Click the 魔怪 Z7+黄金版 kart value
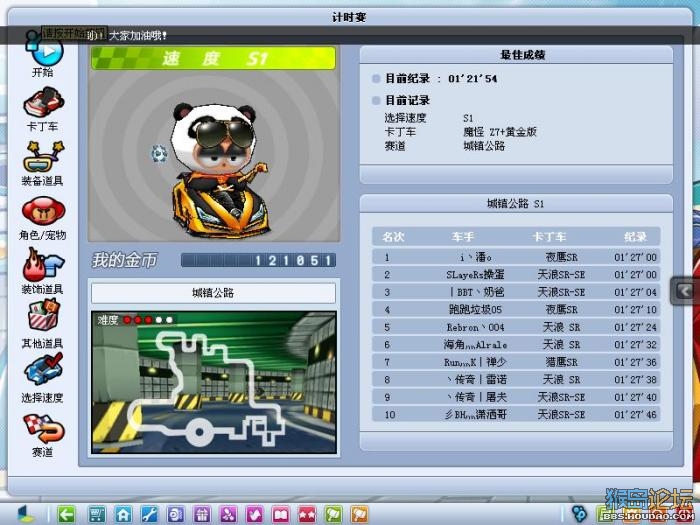Image resolution: width=700 pixels, height=525 pixels. tap(500, 132)
